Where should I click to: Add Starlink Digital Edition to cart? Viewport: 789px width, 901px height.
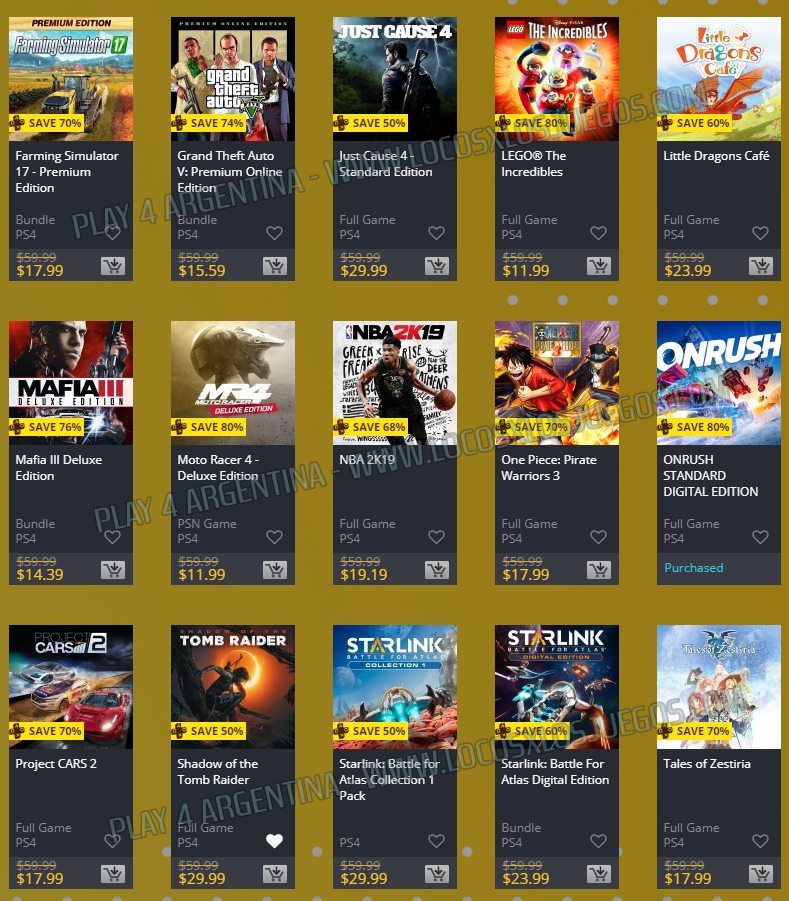click(x=599, y=874)
